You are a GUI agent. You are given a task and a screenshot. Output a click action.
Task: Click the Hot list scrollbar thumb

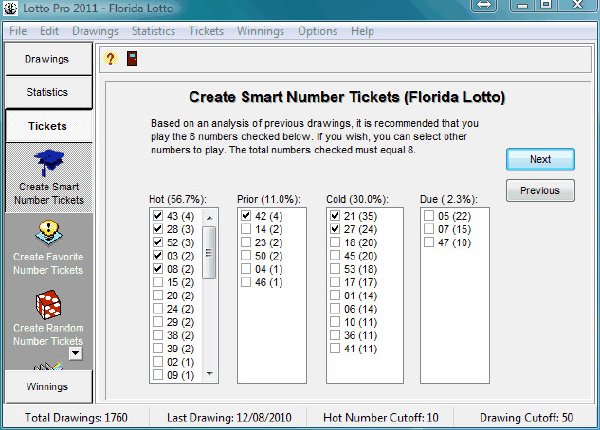coord(209,252)
